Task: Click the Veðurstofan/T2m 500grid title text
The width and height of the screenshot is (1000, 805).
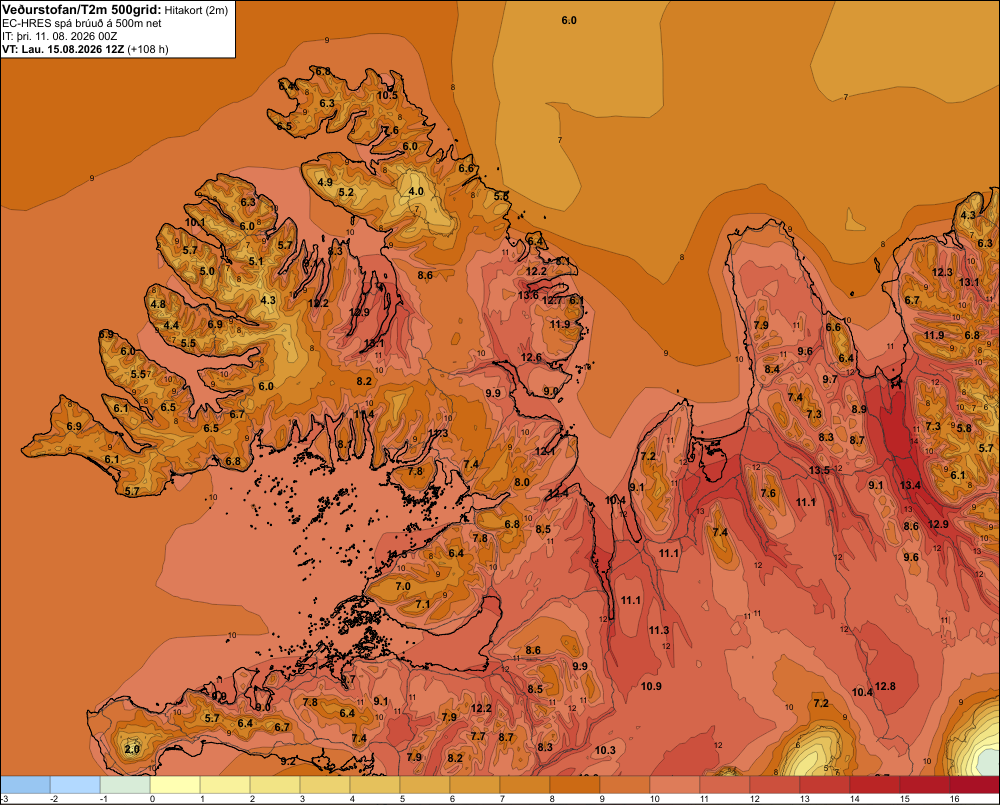Action: [x=82, y=10]
